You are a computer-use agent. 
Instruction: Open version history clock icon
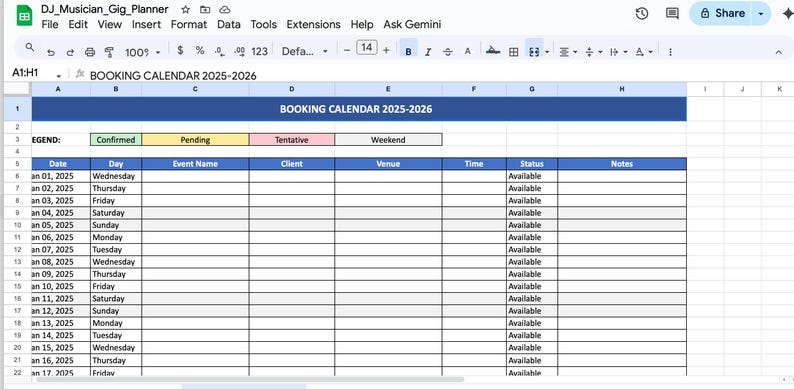pos(642,14)
